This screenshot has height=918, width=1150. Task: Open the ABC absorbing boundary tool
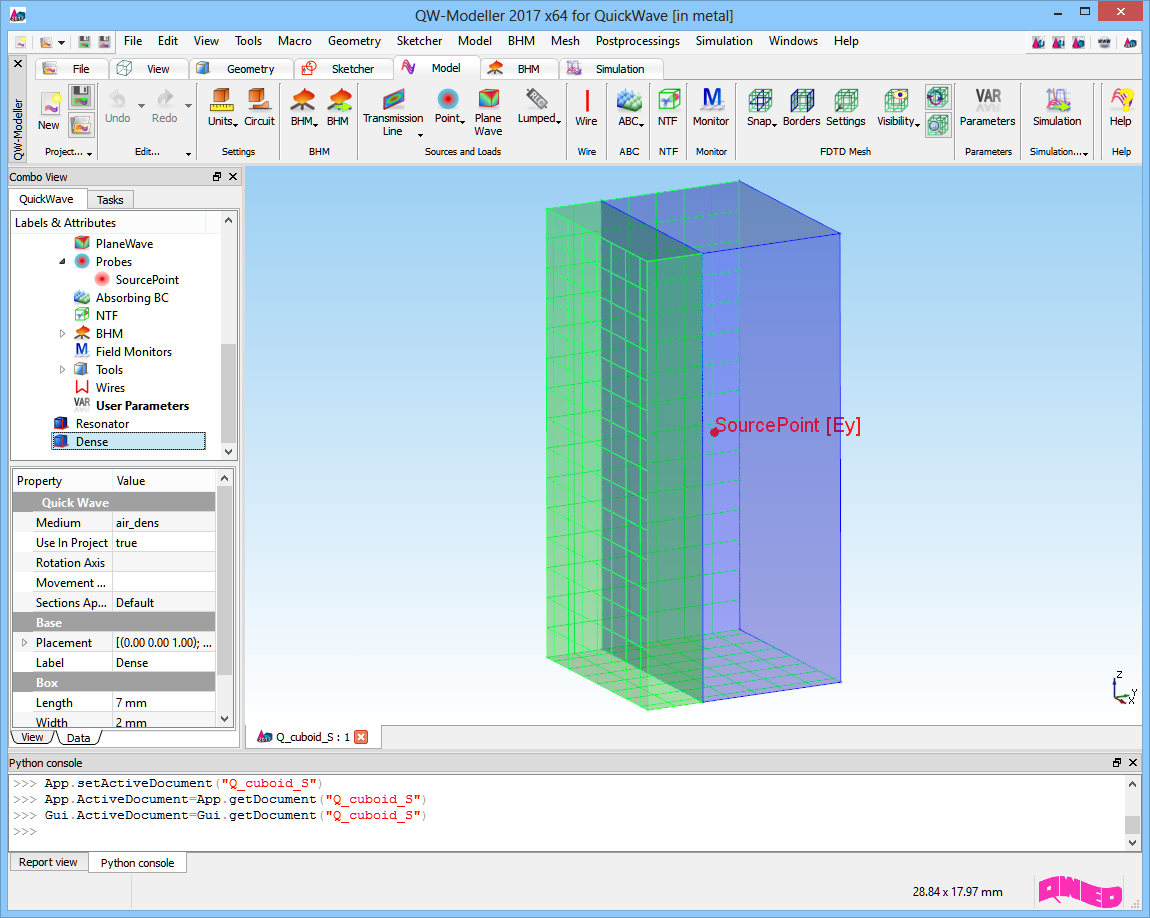click(x=630, y=107)
